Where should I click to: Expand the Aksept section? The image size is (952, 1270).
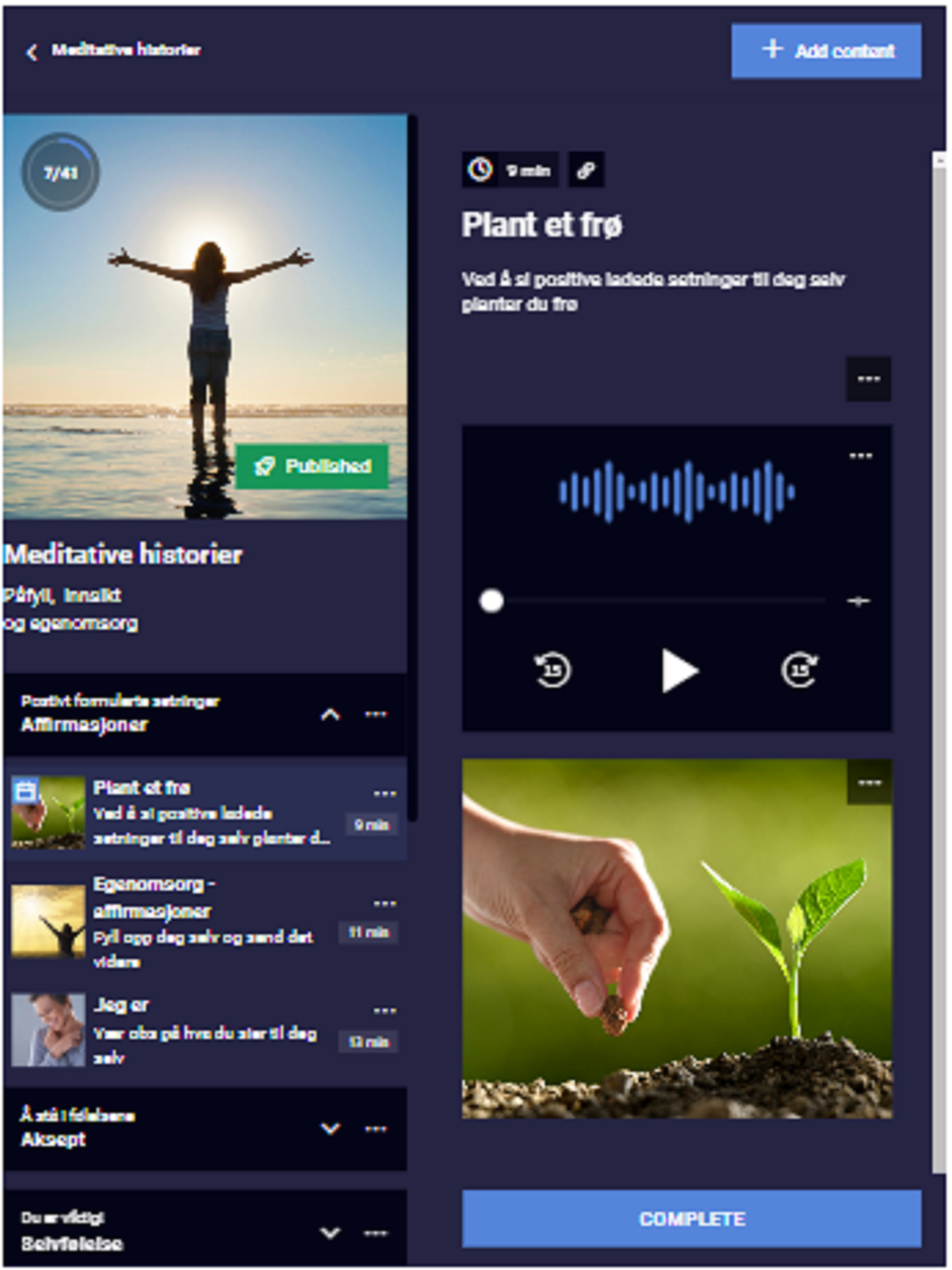click(329, 1129)
